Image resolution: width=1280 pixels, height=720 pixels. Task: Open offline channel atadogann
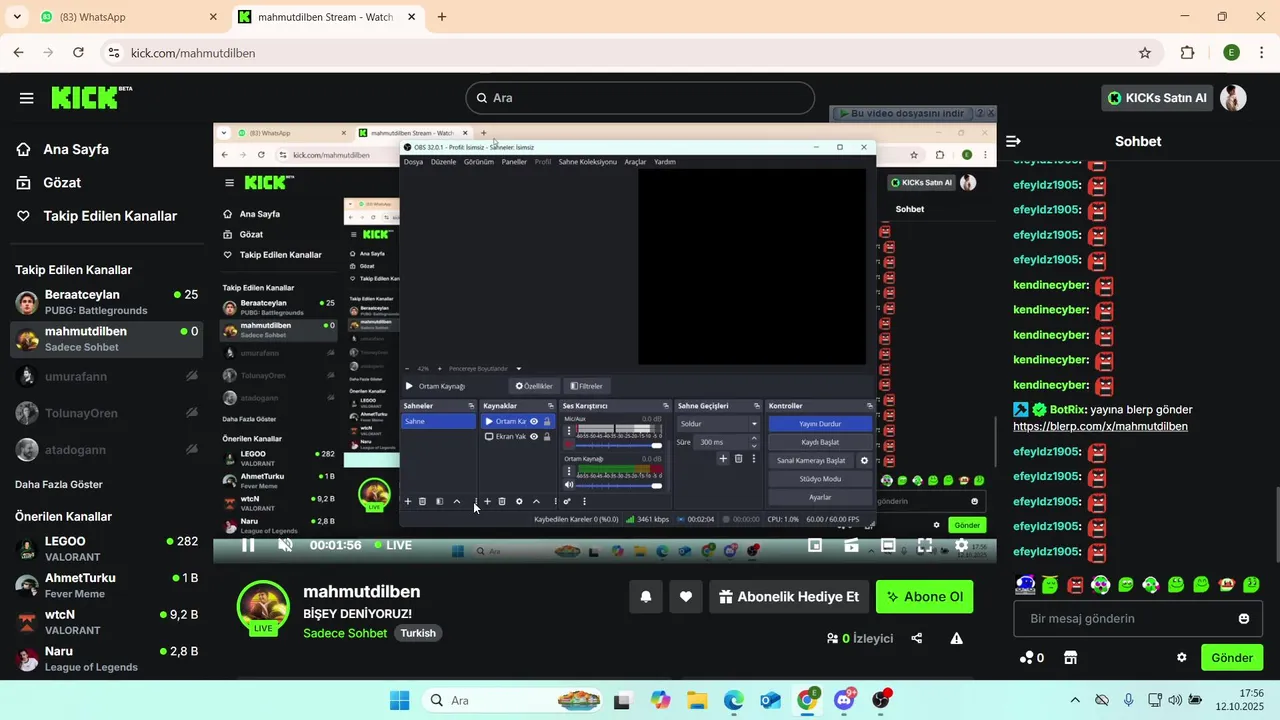pyautogui.click(x=106, y=450)
